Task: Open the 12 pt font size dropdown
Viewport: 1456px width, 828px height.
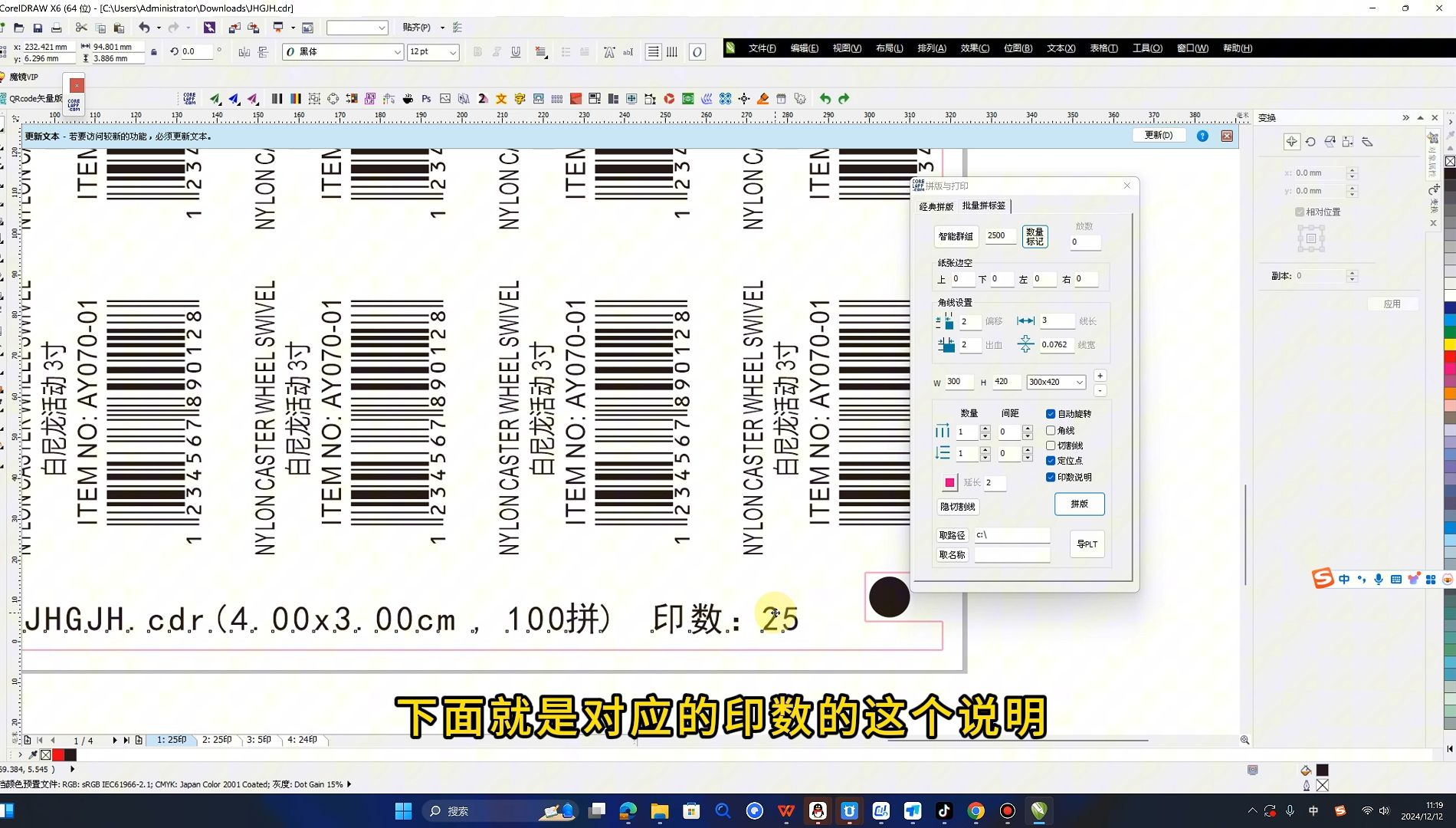Action: point(454,52)
